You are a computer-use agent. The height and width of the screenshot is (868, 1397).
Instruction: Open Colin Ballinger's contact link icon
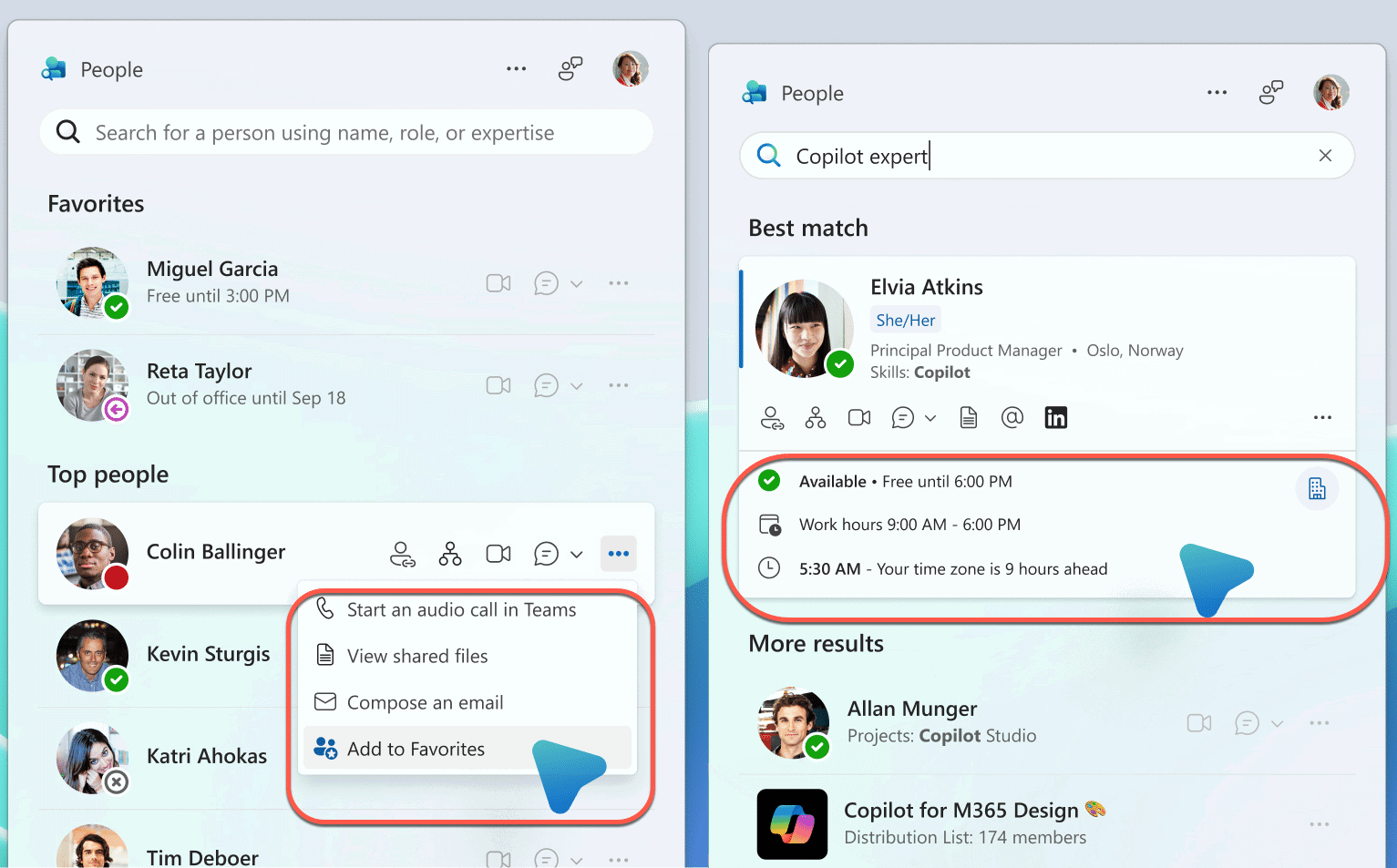point(402,554)
